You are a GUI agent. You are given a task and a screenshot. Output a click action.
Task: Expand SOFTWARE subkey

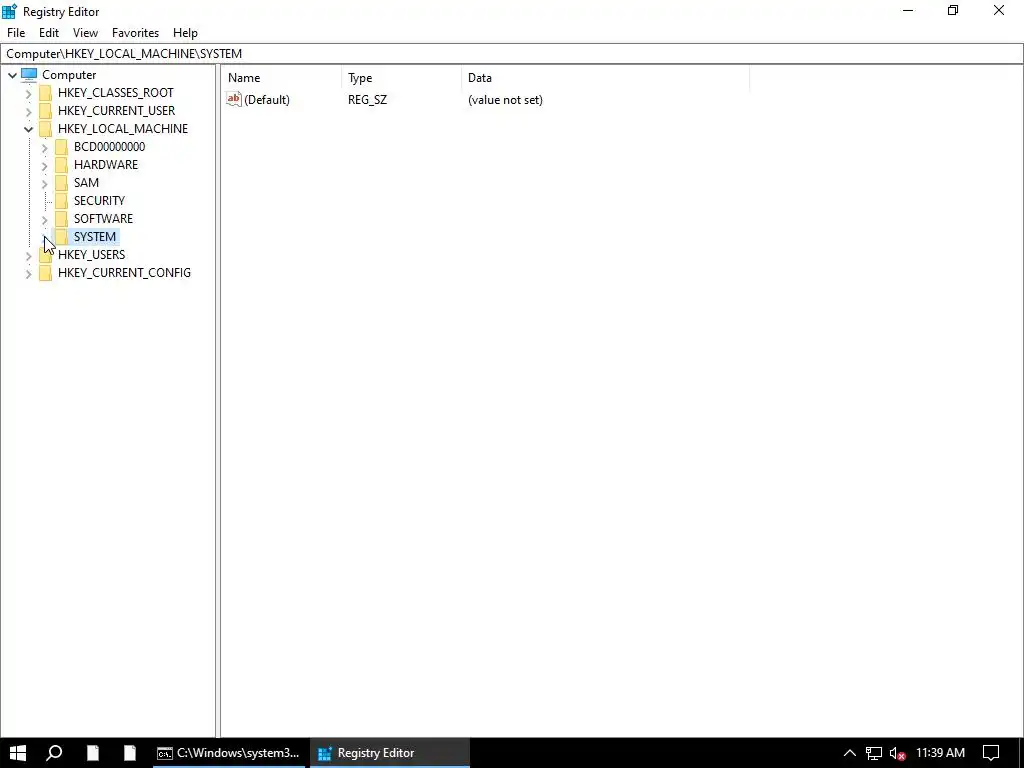[x=44, y=219]
